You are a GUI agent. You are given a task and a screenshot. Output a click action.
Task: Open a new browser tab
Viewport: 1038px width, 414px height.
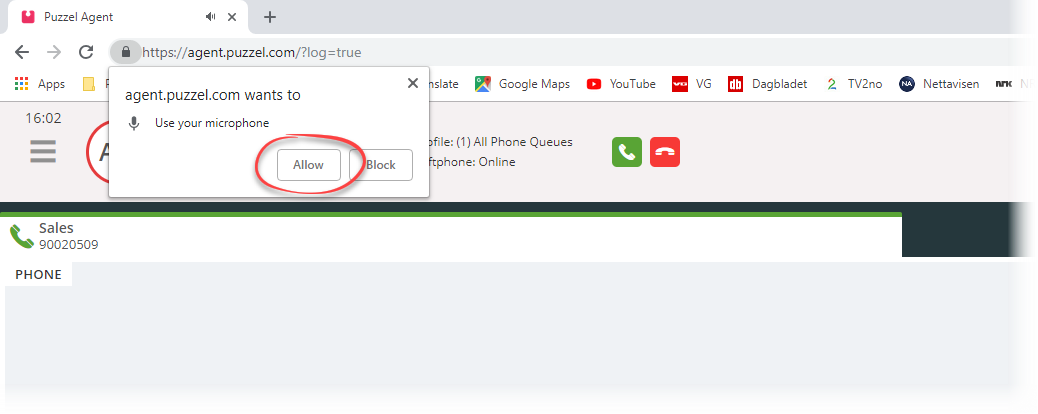(x=269, y=17)
